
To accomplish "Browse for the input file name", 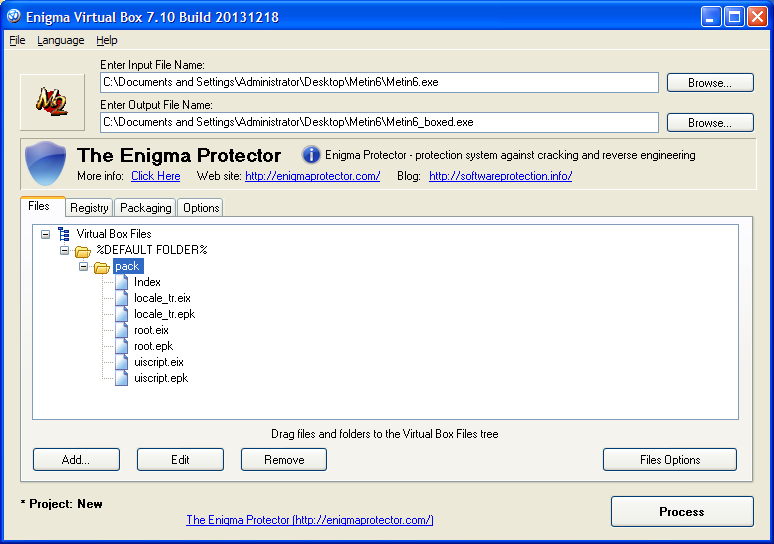I will point(710,83).
